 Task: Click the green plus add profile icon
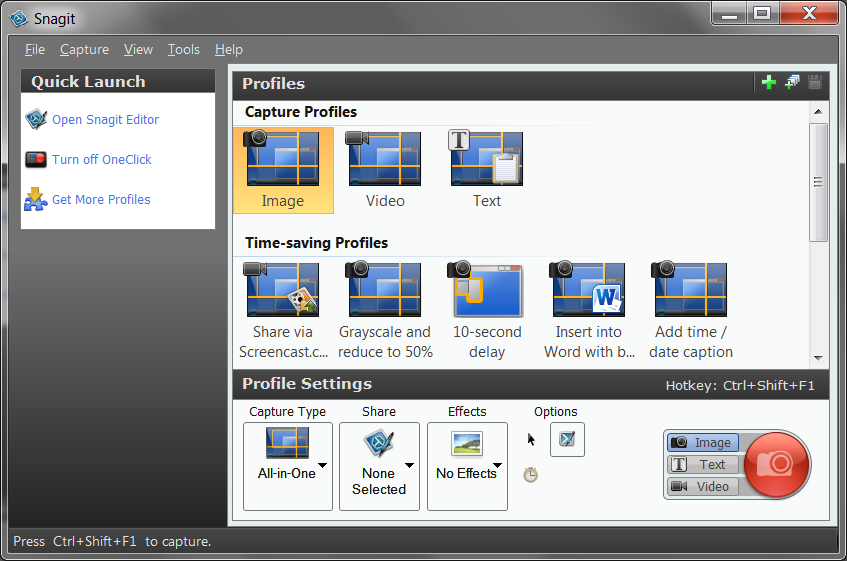pos(769,83)
